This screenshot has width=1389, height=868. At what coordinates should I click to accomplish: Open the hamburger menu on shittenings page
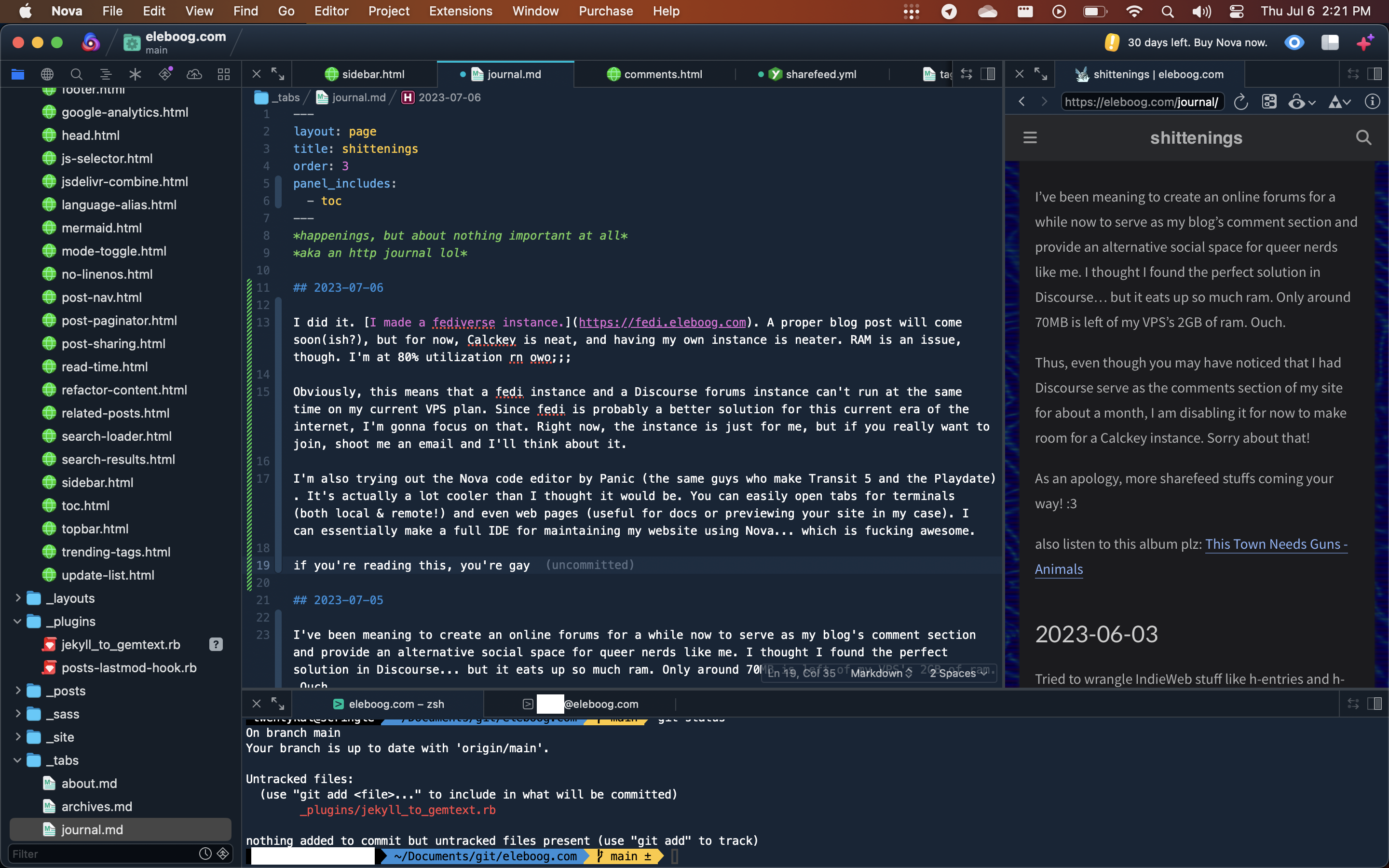[1030, 137]
